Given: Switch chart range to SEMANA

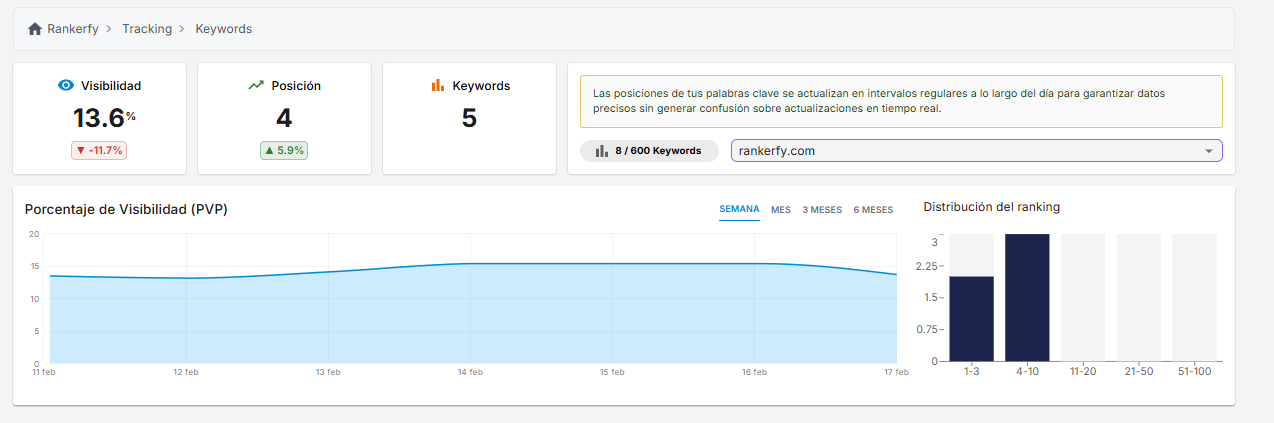Looking at the screenshot, I should (739, 210).
